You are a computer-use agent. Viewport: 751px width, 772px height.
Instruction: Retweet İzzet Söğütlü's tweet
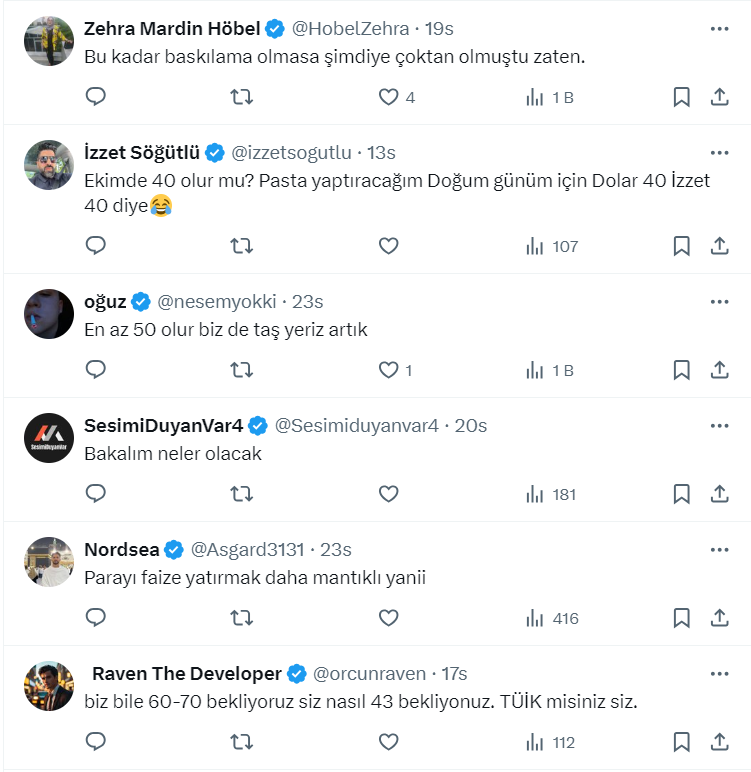point(241,246)
